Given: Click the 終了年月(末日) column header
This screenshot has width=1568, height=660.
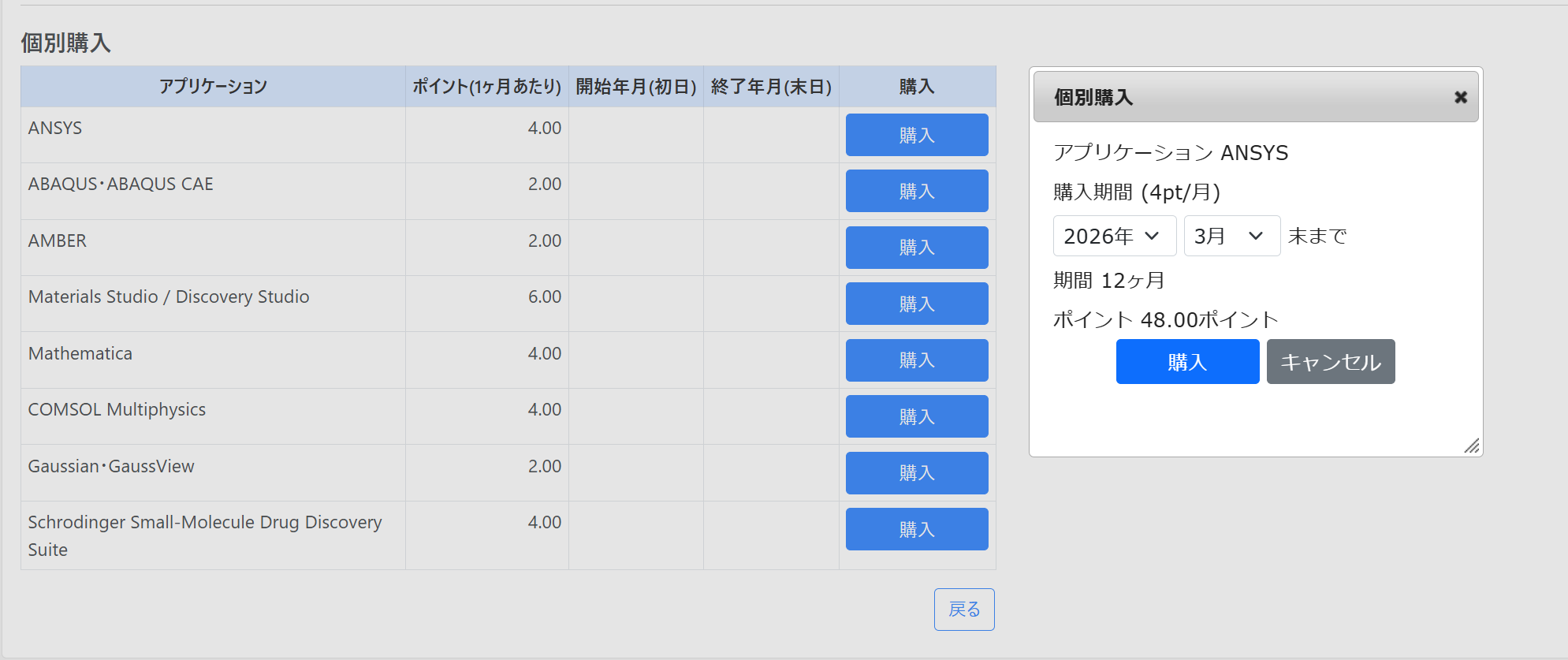Looking at the screenshot, I should (x=771, y=87).
